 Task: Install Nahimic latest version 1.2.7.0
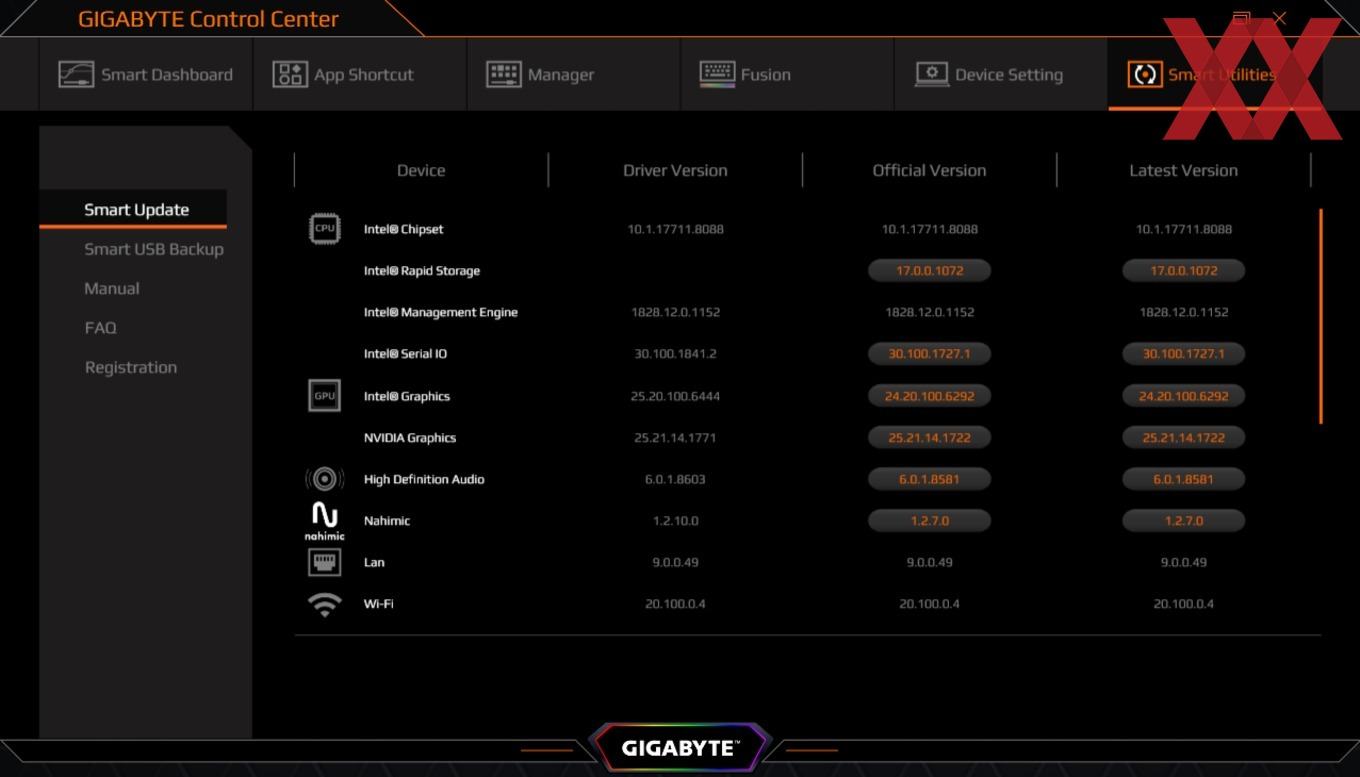click(x=1183, y=521)
